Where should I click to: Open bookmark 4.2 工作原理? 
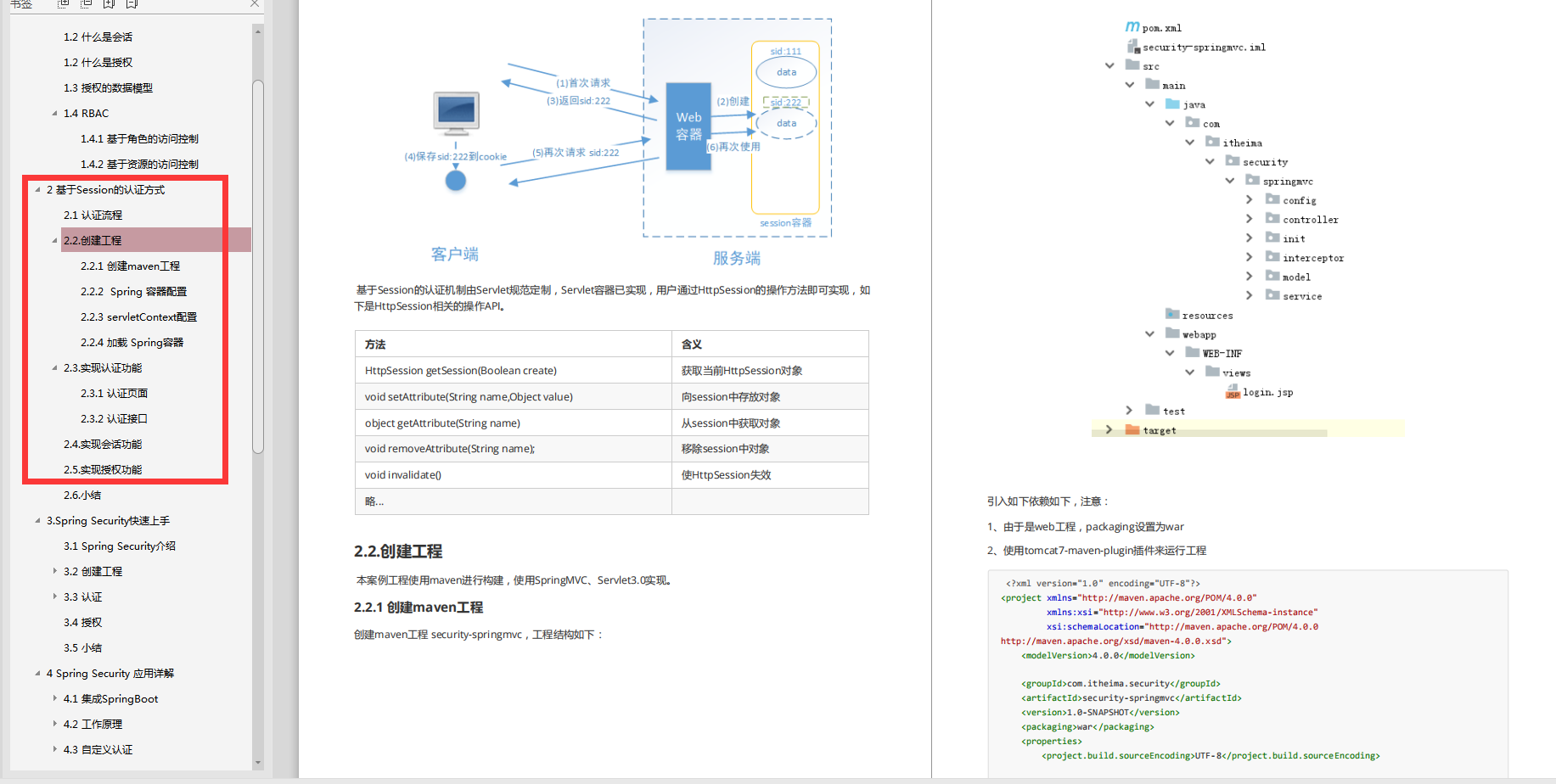click(x=93, y=725)
